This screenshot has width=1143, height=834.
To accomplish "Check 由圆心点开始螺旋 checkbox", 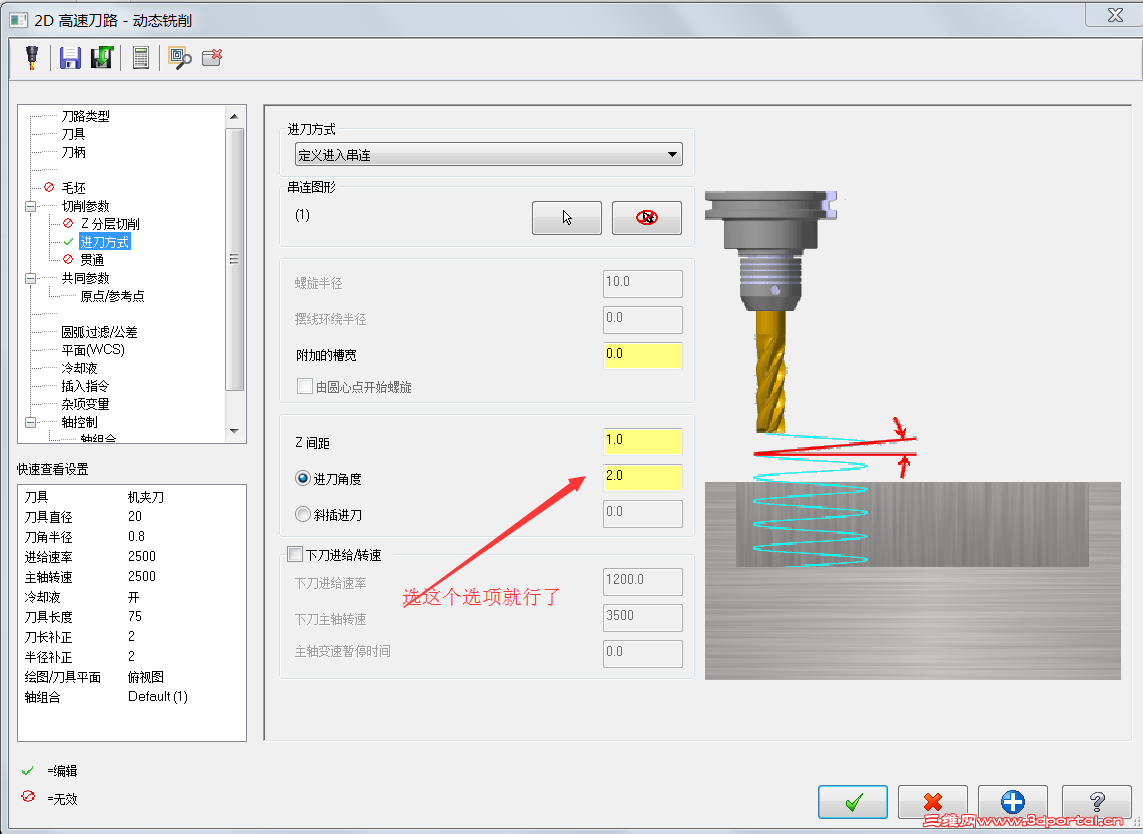I will tap(305, 386).
